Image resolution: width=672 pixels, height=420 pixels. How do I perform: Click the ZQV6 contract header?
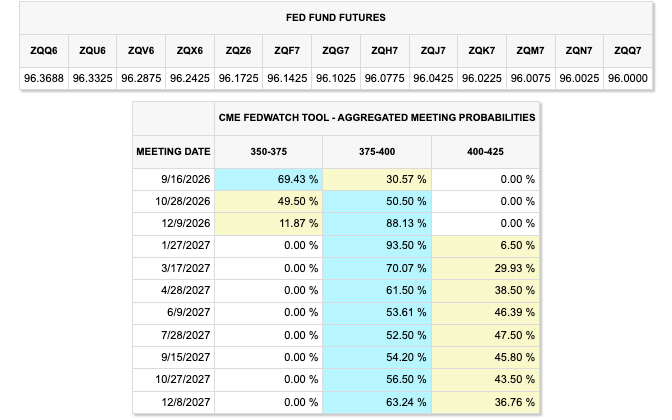coord(141,51)
